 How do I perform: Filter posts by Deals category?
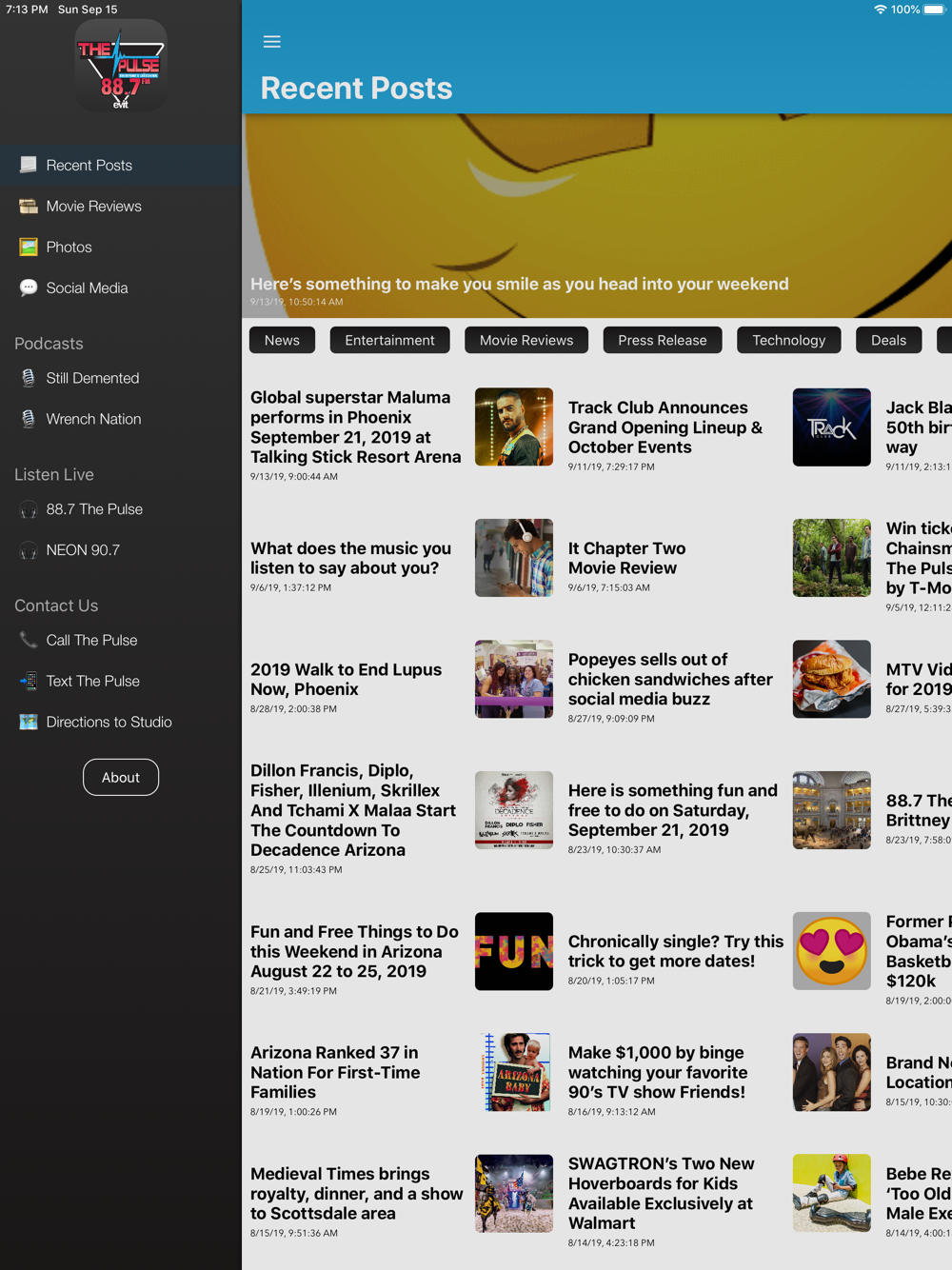point(889,340)
